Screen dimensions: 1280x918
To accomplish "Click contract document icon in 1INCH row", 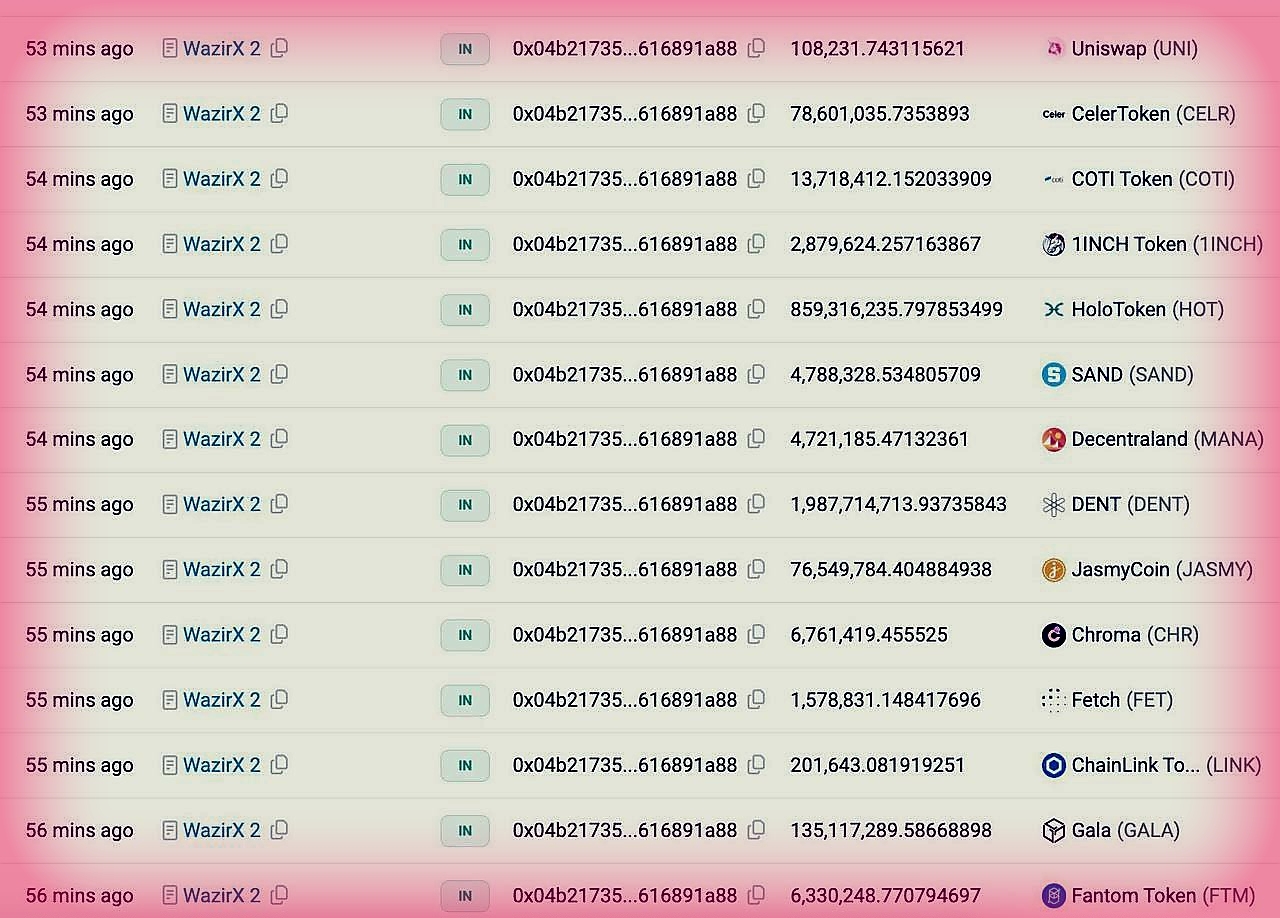I will pyautogui.click(x=170, y=244).
